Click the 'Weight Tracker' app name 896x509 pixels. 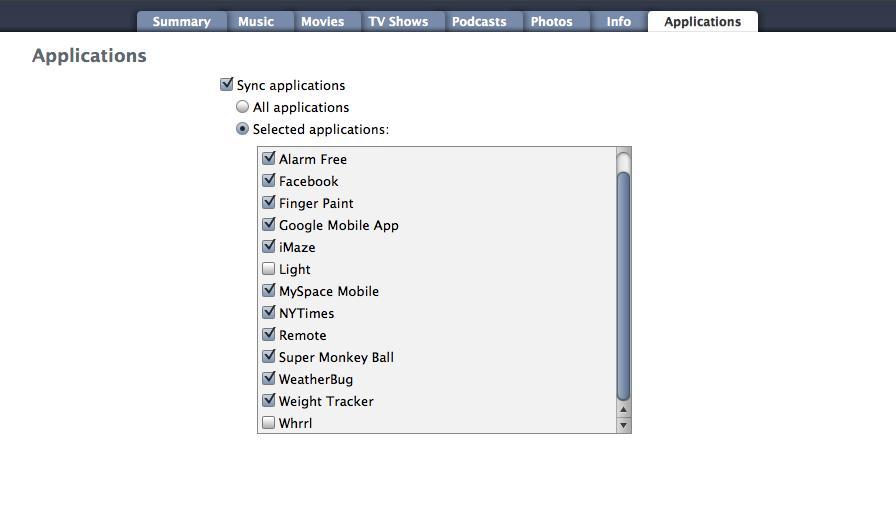(x=326, y=402)
